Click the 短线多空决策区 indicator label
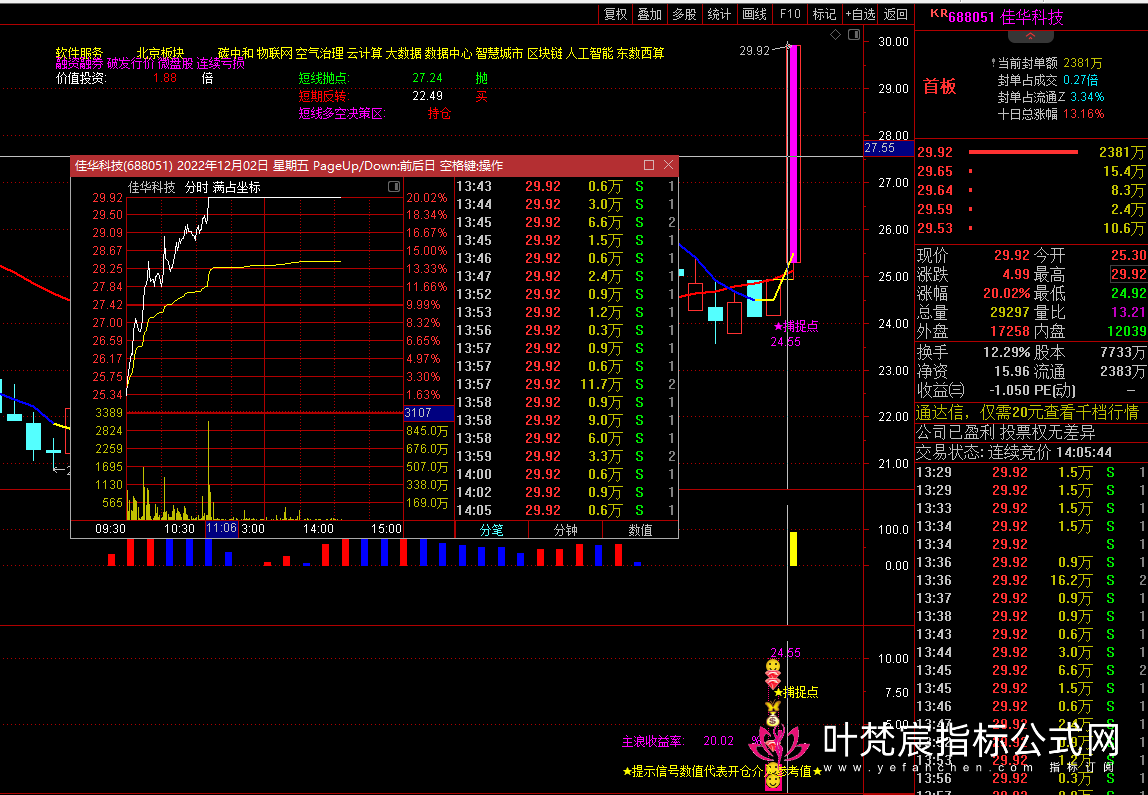This screenshot has width=1148, height=795. [341, 113]
